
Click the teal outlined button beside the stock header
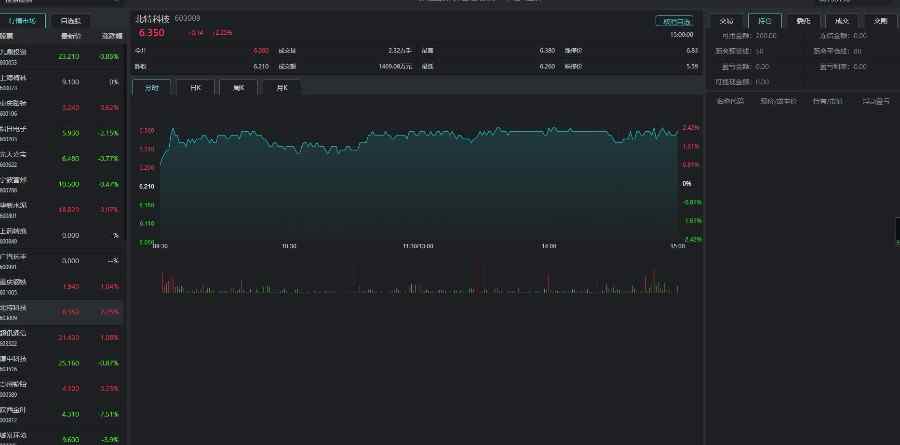(674, 21)
